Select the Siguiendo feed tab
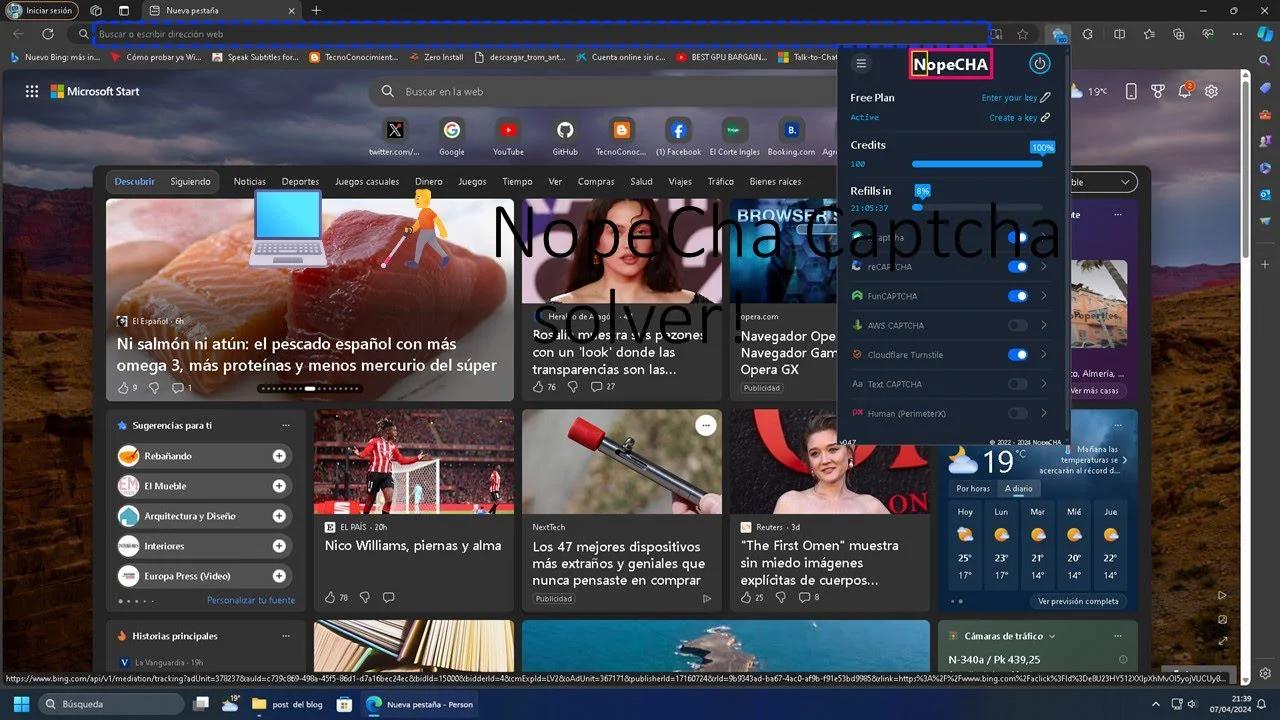 (190, 182)
